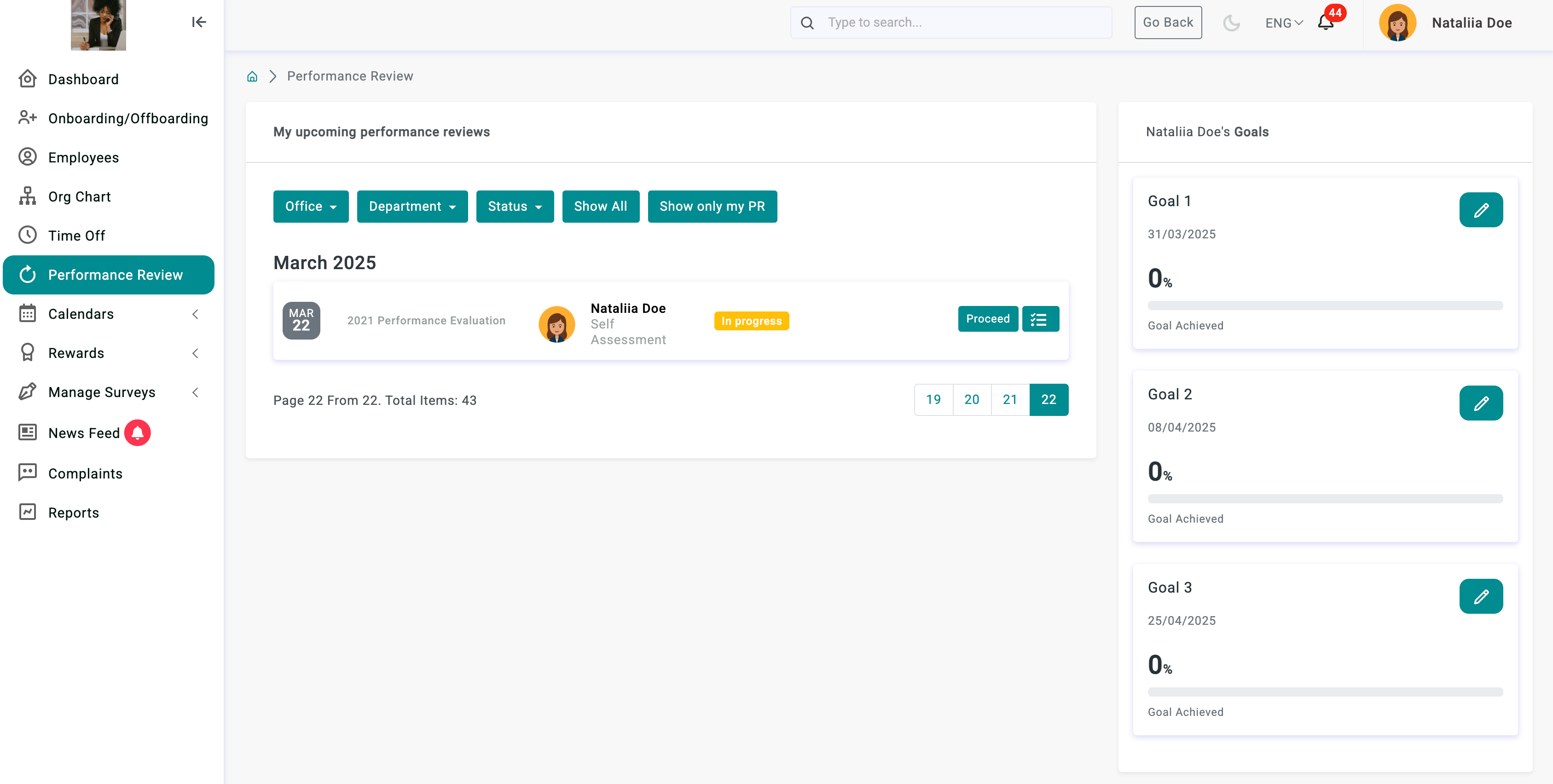Expand the Manage Surveys submenu chevron
The width and height of the screenshot is (1553, 784).
click(195, 392)
